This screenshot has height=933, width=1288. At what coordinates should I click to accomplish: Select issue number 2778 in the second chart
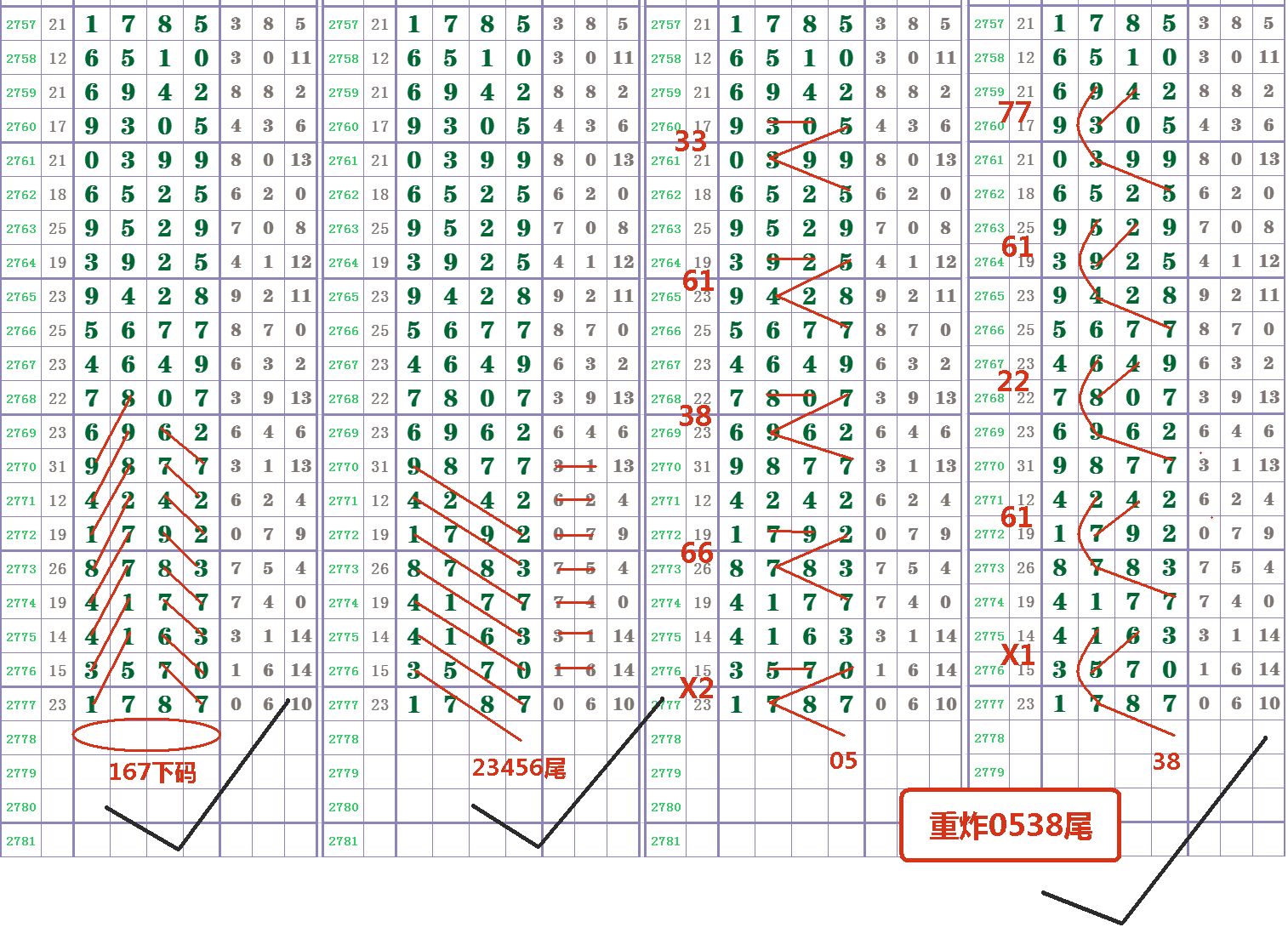344,739
